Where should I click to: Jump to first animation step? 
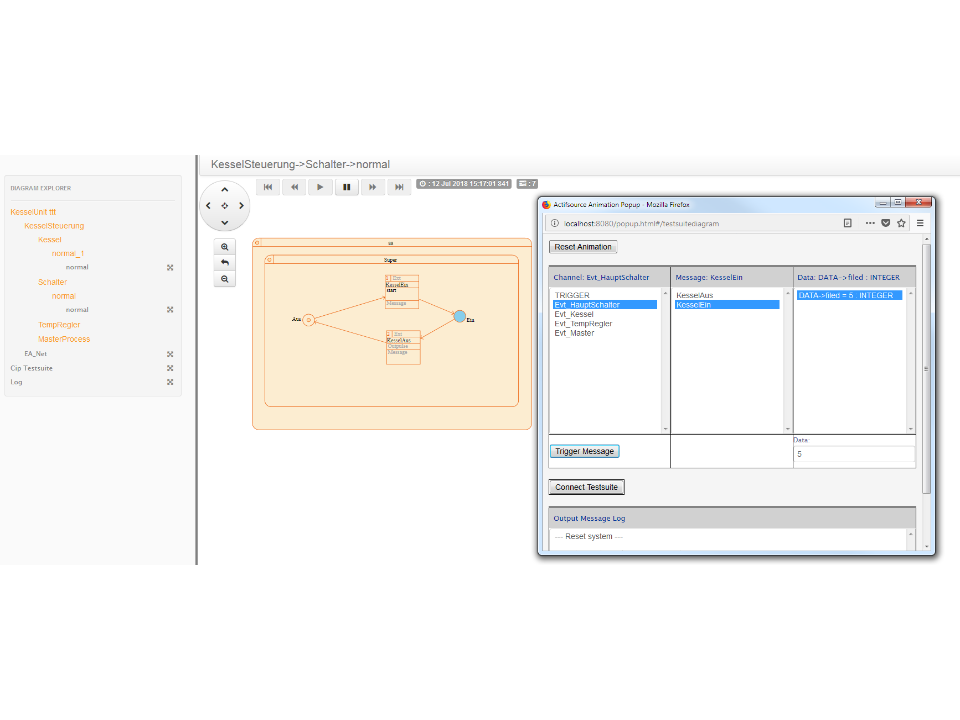click(x=268, y=187)
